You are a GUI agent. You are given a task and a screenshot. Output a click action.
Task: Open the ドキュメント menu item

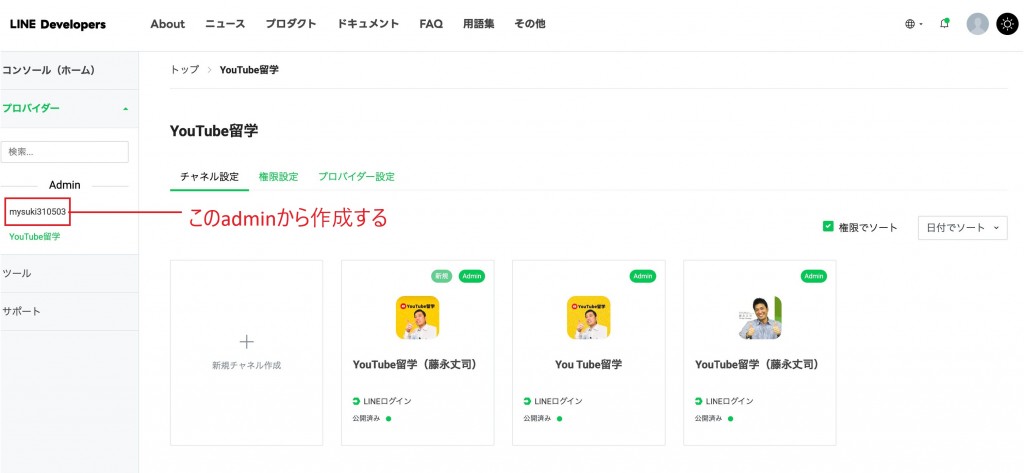tap(368, 24)
